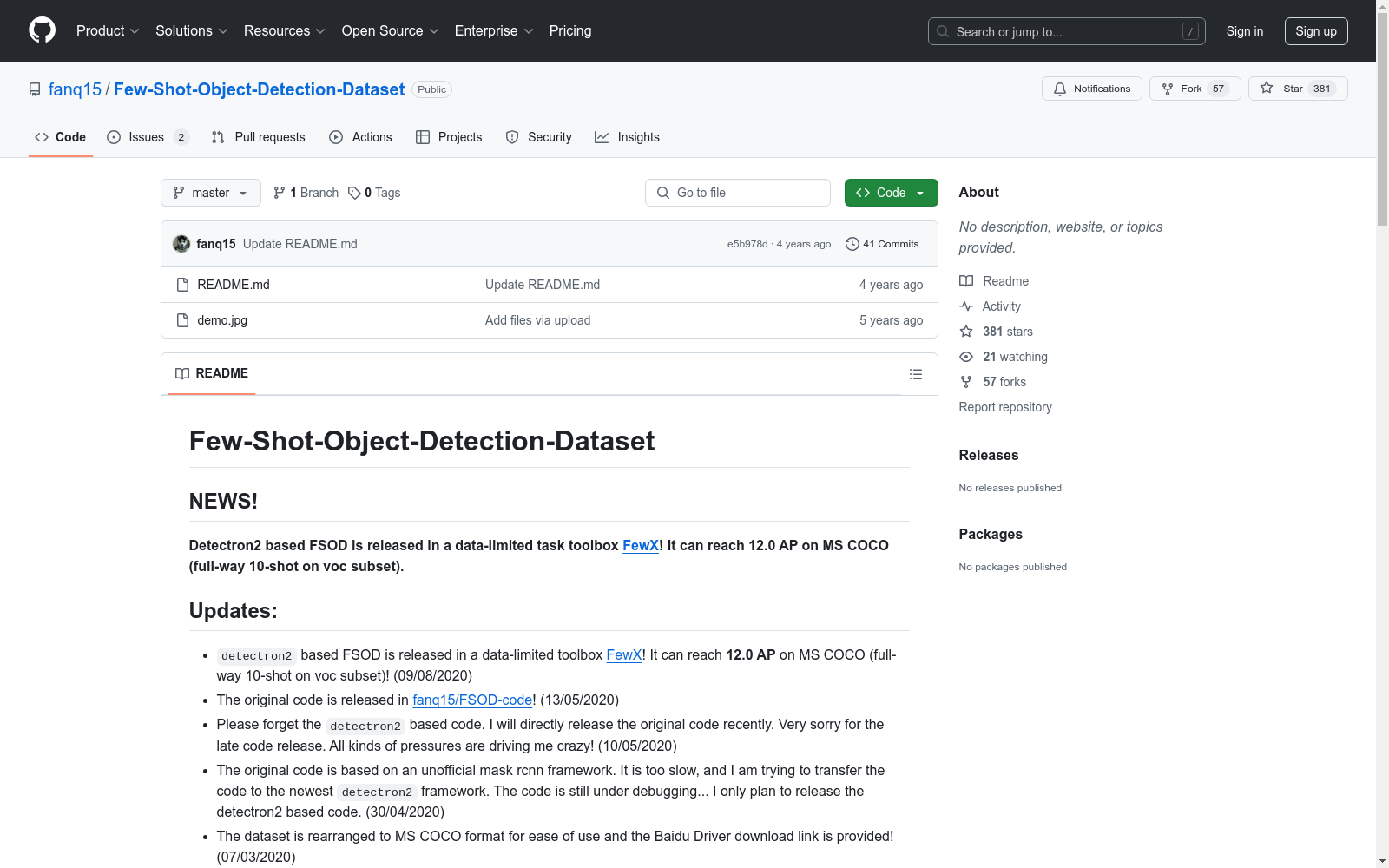Open the Pricing page
Image resolution: width=1389 pixels, height=868 pixels.
[x=570, y=31]
